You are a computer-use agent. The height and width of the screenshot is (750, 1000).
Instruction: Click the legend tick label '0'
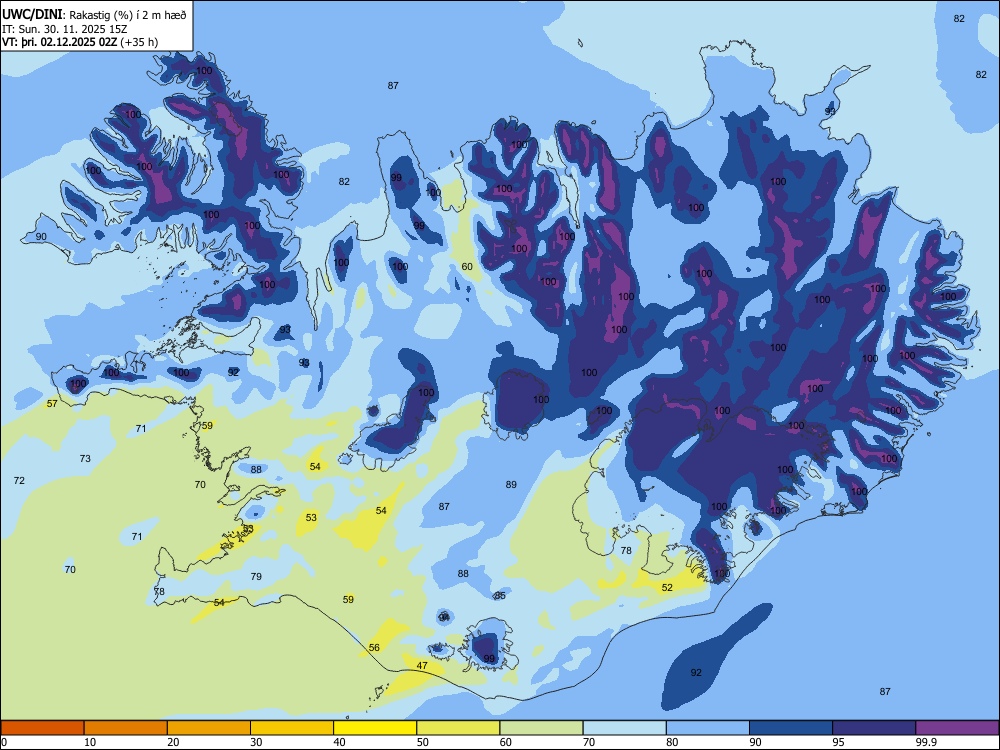pos(4,742)
